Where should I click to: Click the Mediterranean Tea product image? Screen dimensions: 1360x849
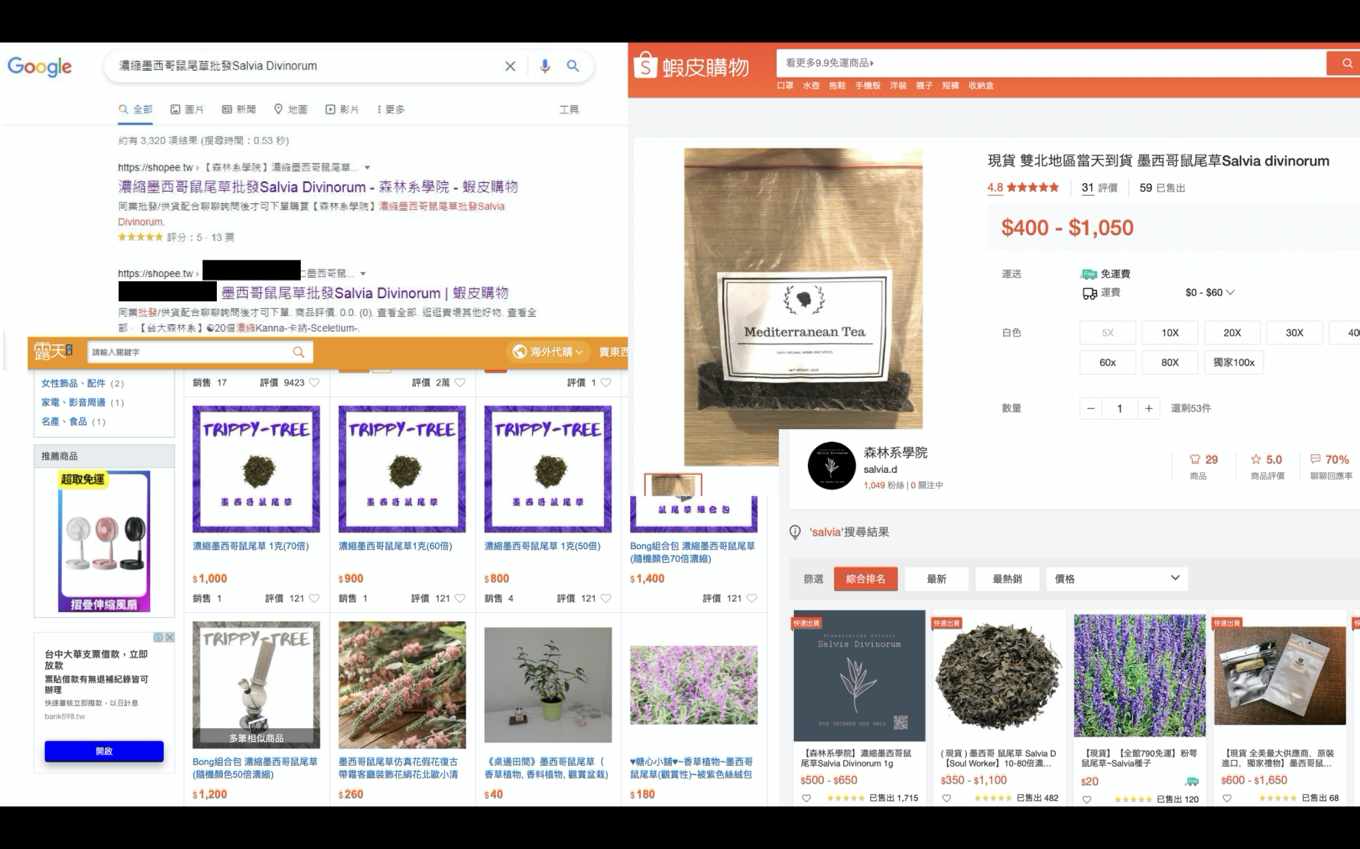coord(803,307)
